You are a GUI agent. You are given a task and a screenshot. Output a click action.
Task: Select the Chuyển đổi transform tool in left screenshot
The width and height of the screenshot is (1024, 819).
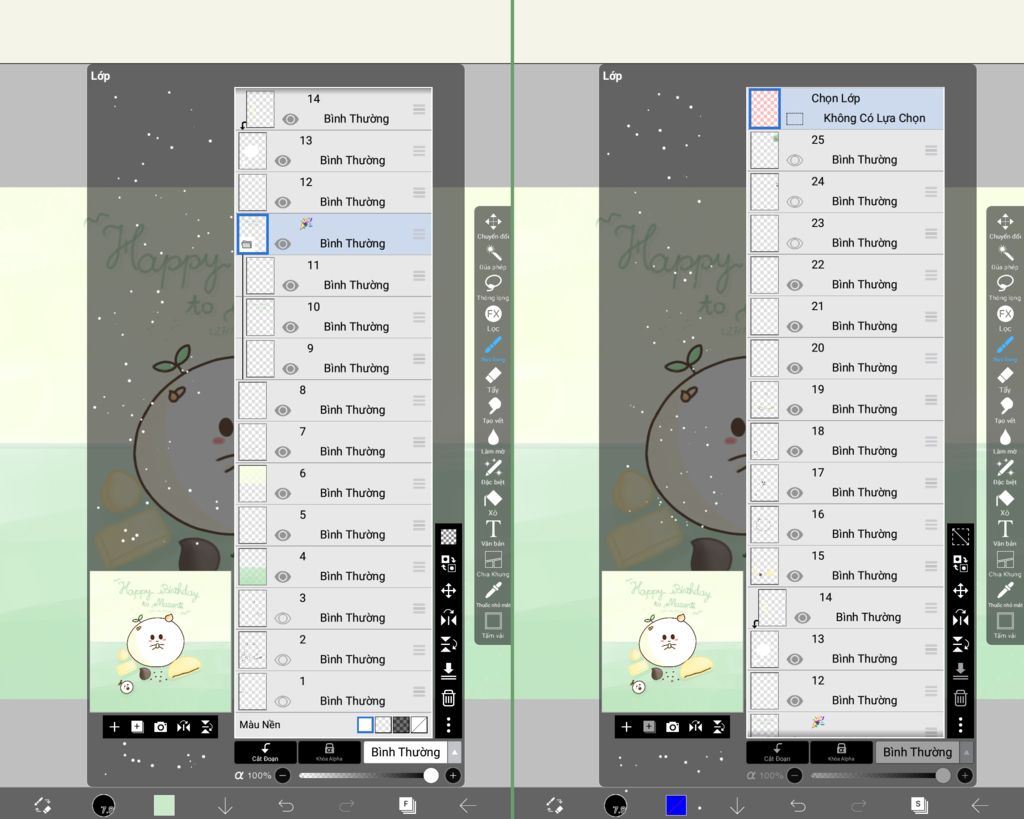(x=493, y=225)
